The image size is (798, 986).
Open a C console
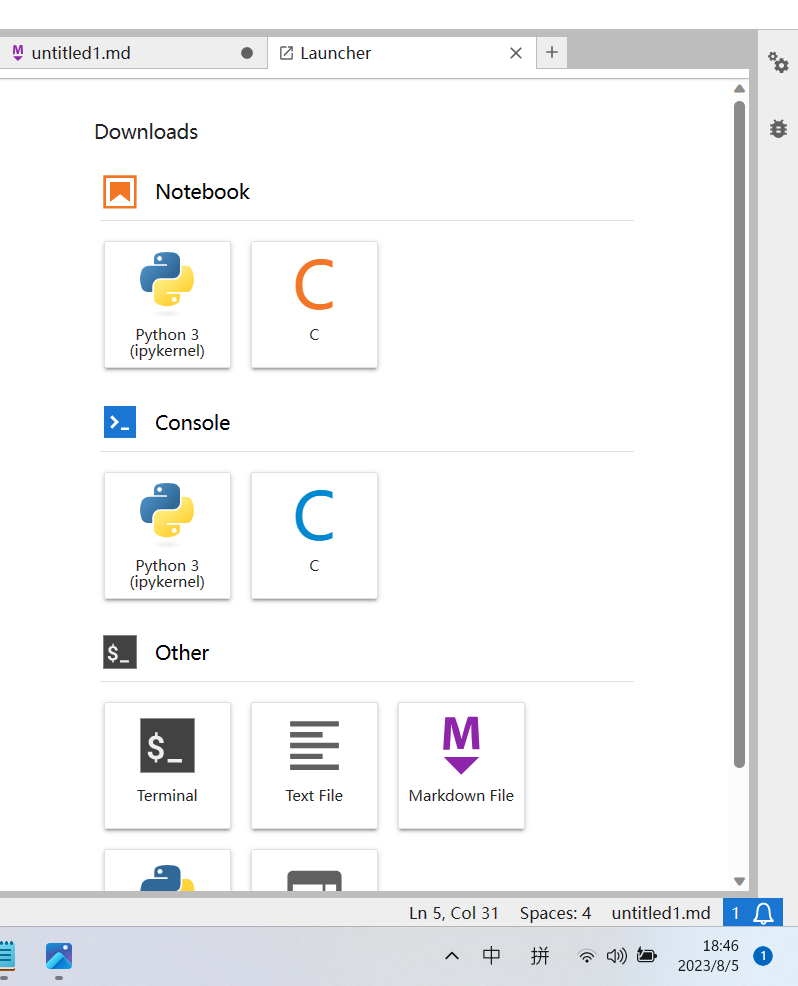[314, 536]
